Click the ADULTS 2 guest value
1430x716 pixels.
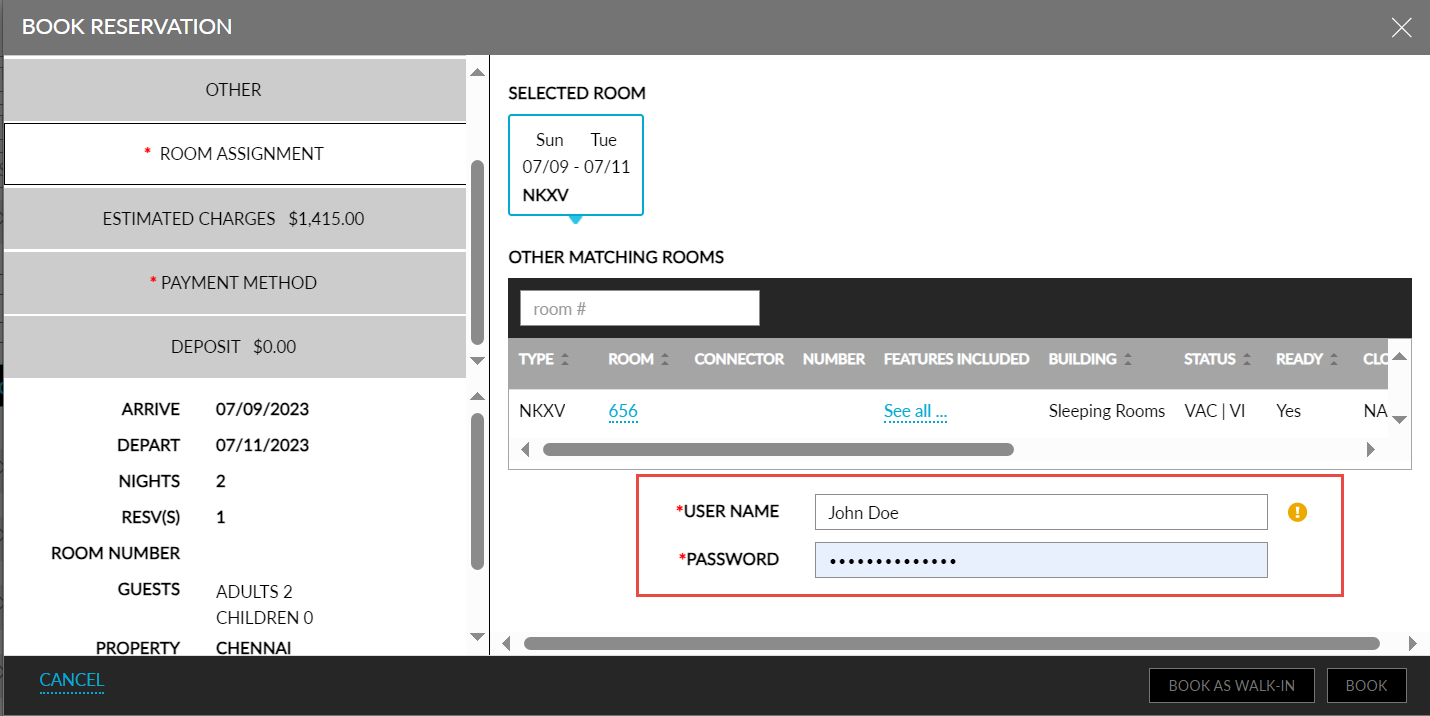(x=254, y=592)
